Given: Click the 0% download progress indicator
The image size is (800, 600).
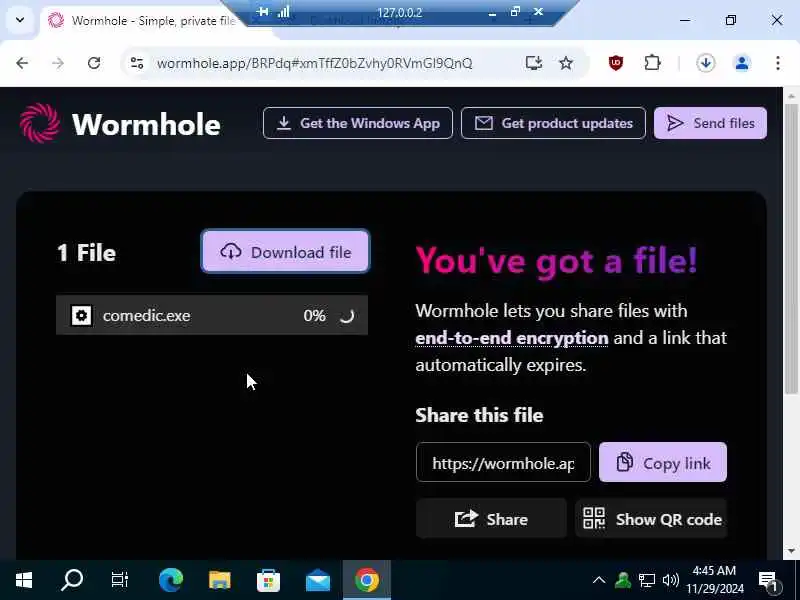Looking at the screenshot, I should 314,315.
